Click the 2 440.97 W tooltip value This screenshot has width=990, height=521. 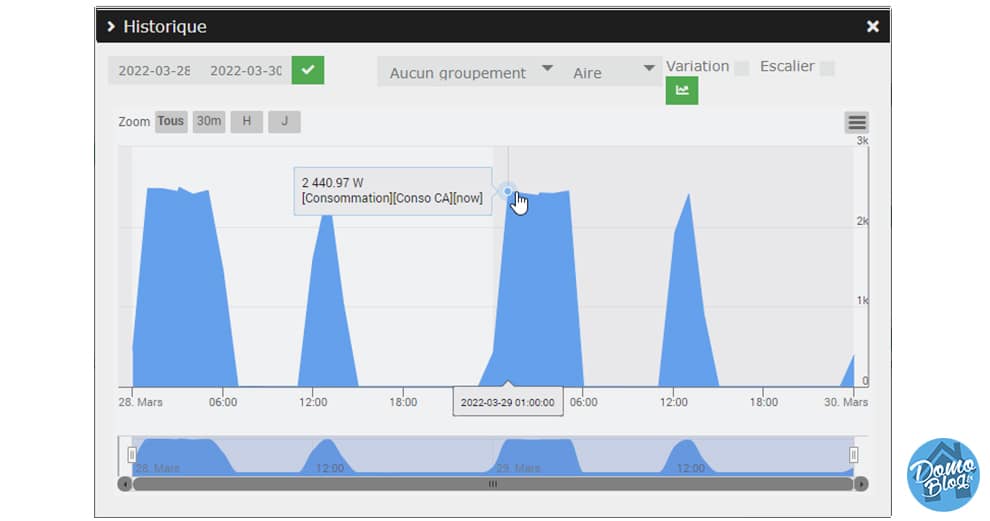point(333,183)
